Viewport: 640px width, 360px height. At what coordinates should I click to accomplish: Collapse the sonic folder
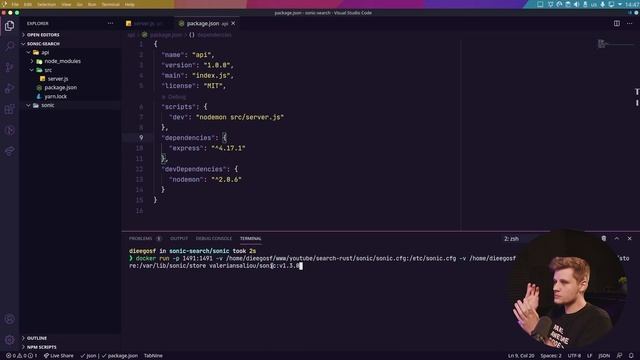70,105
